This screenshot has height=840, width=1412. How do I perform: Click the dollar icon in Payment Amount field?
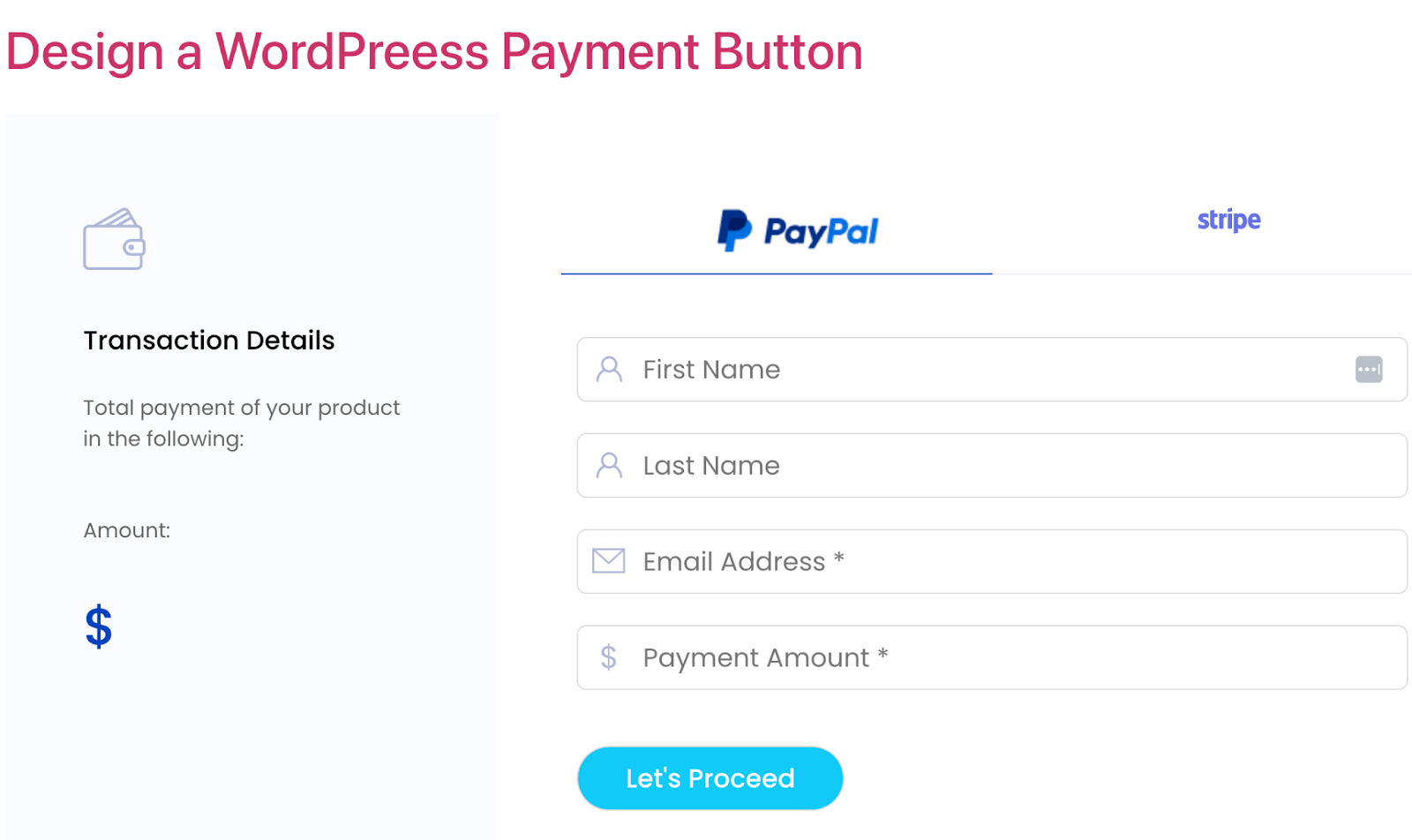tap(608, 657)
